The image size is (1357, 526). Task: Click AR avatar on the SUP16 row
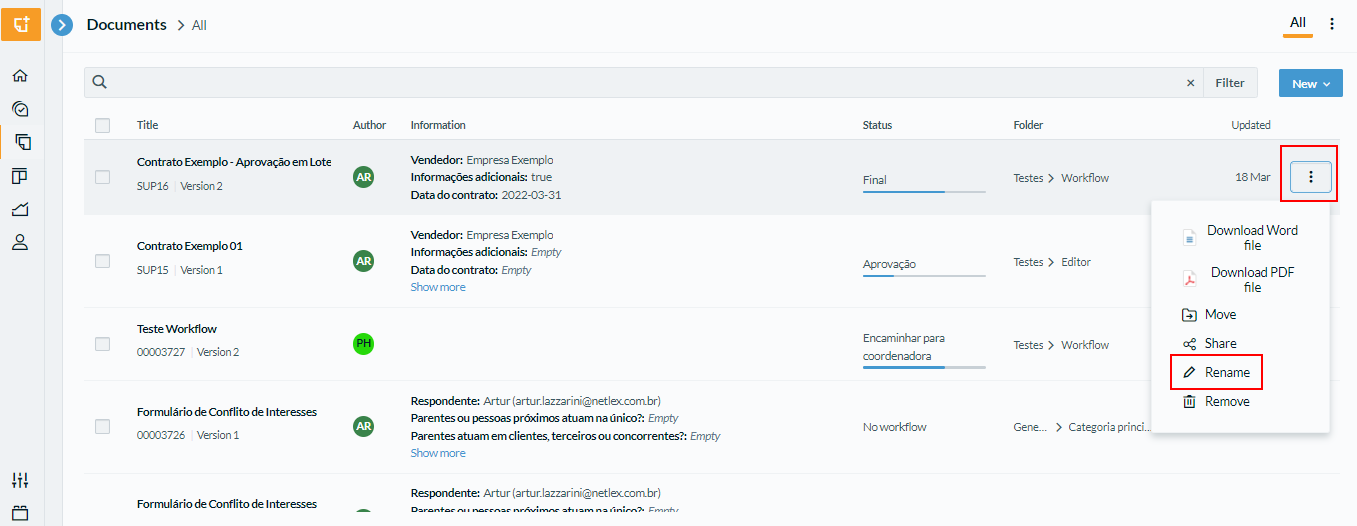(x=364, y=177)
